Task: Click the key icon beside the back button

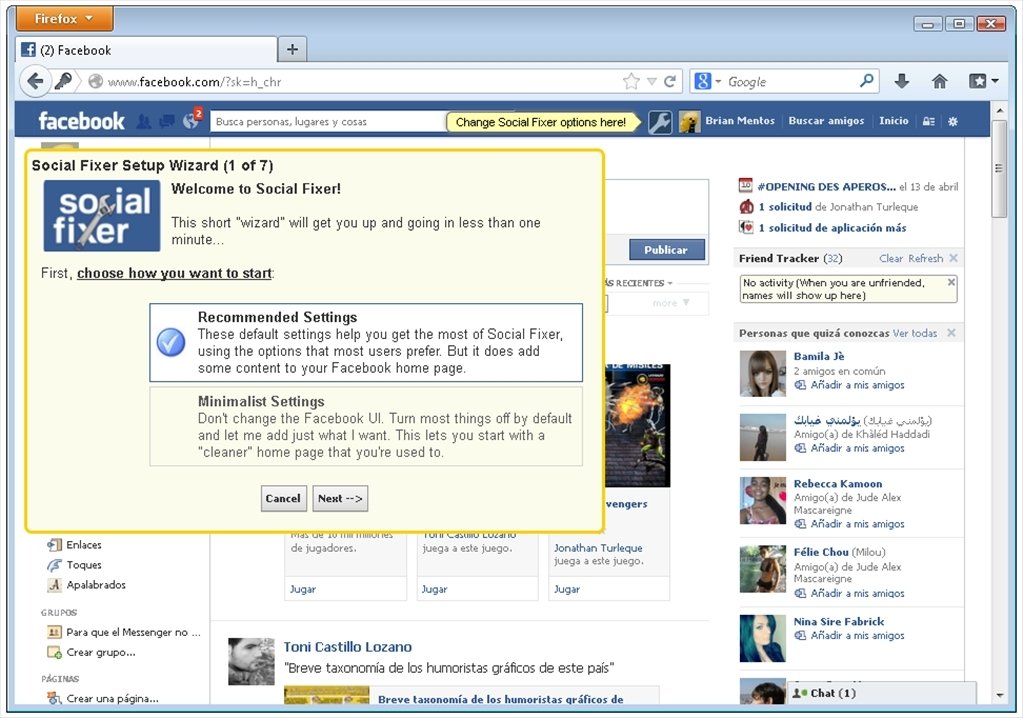Action: [x=63, y=82]
